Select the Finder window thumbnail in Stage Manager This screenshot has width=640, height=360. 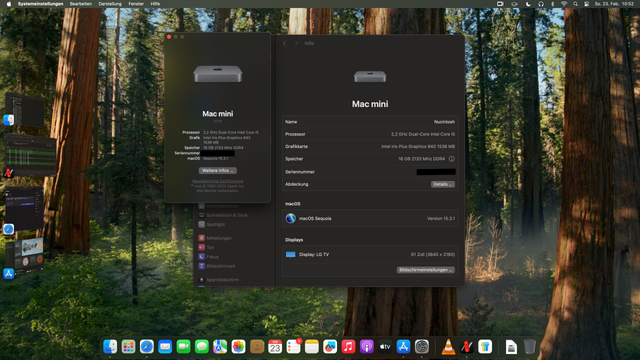point(24,109)
